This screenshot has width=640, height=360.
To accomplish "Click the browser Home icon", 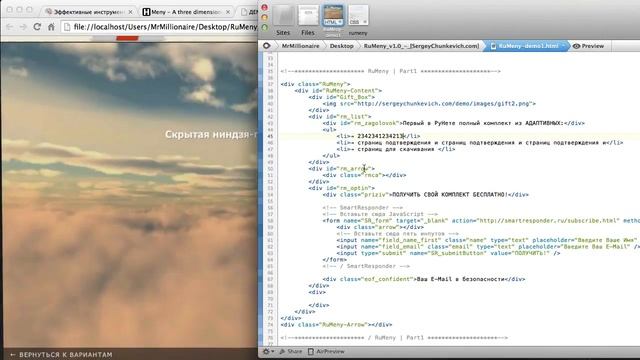I will coord(51,27).
